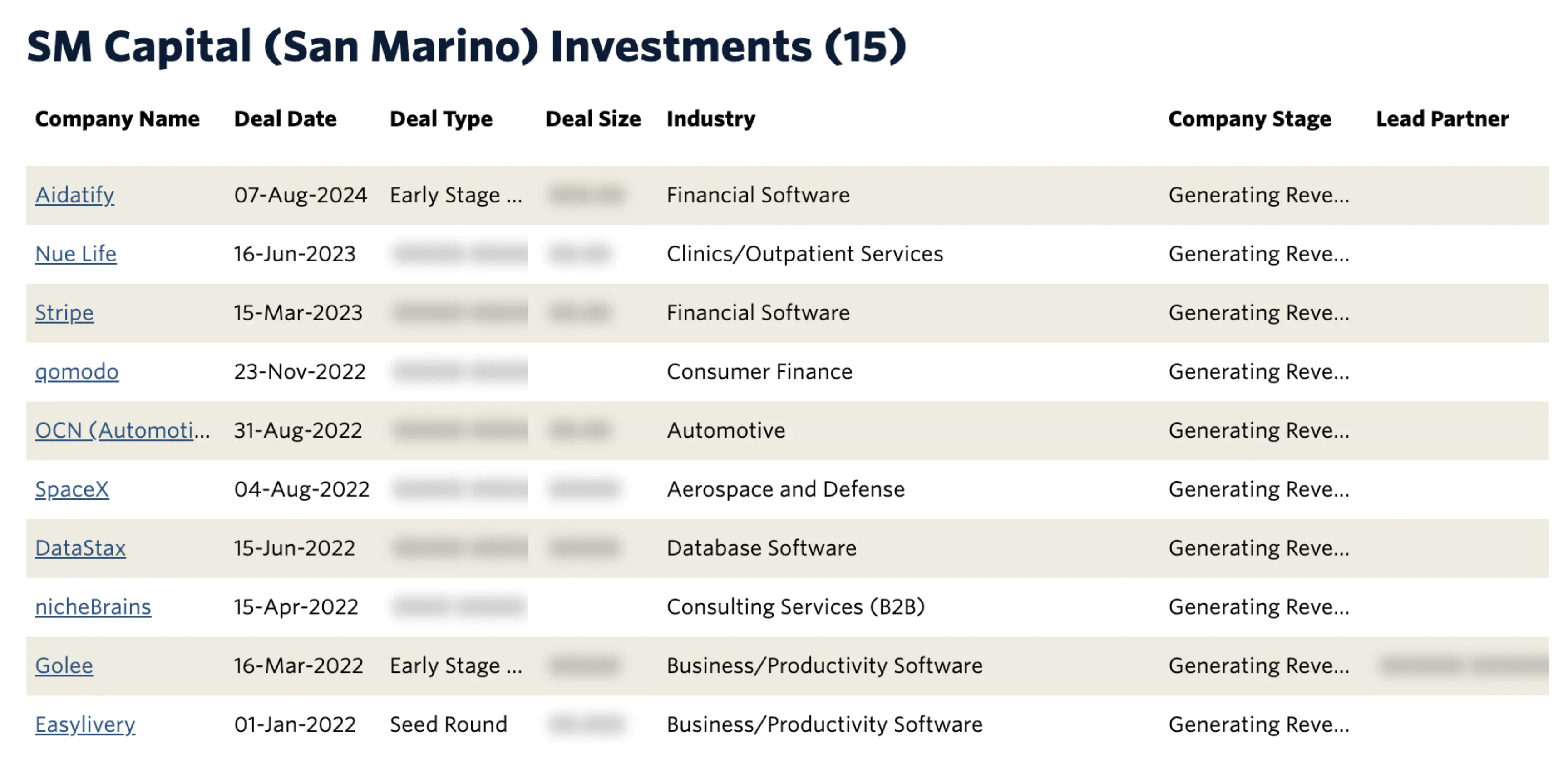Viewport: 1568px width, 759px height.
Task: Open the Aidatify company link
Action: 74,195
